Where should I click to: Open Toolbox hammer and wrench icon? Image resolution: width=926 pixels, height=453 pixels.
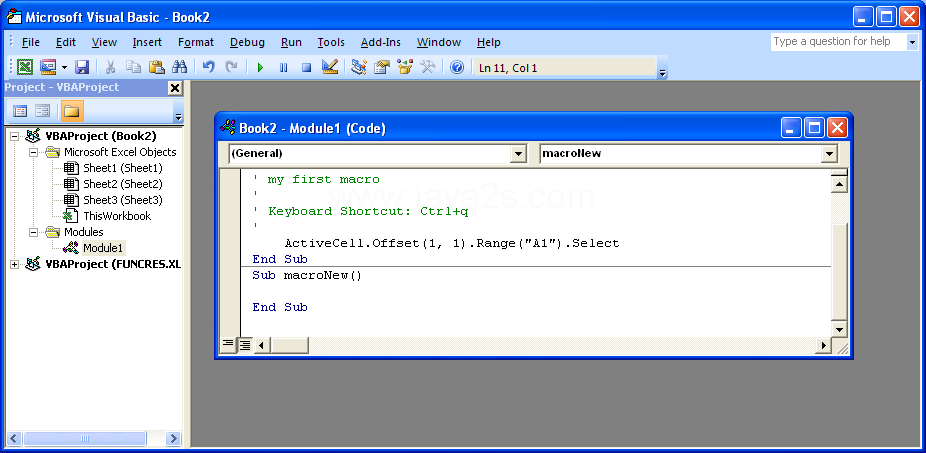point(428,67)
